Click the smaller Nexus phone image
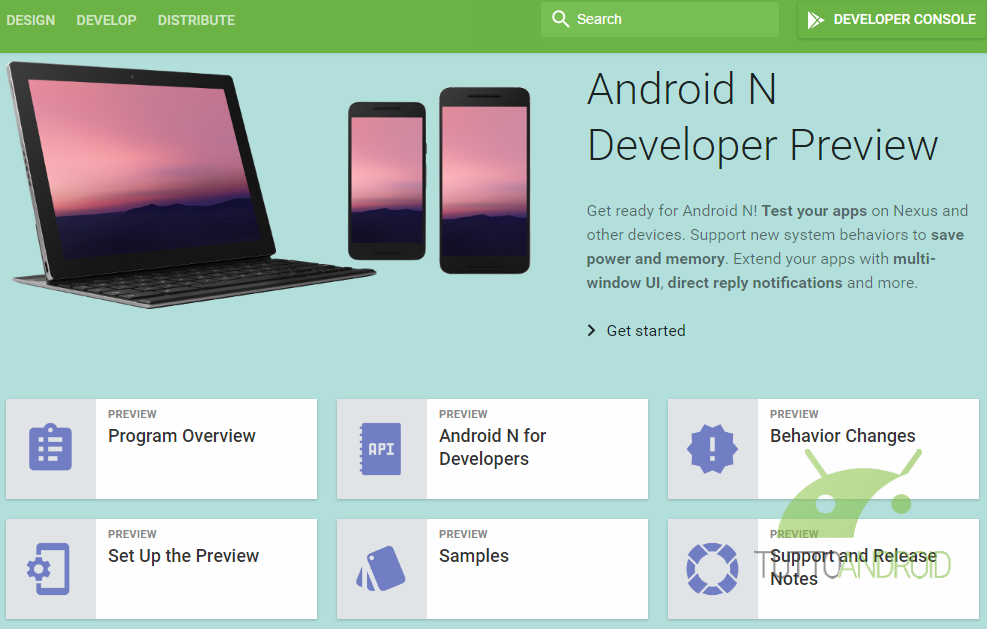The height and width of the screenshot is (629, 987). click(x=387, y=181)
